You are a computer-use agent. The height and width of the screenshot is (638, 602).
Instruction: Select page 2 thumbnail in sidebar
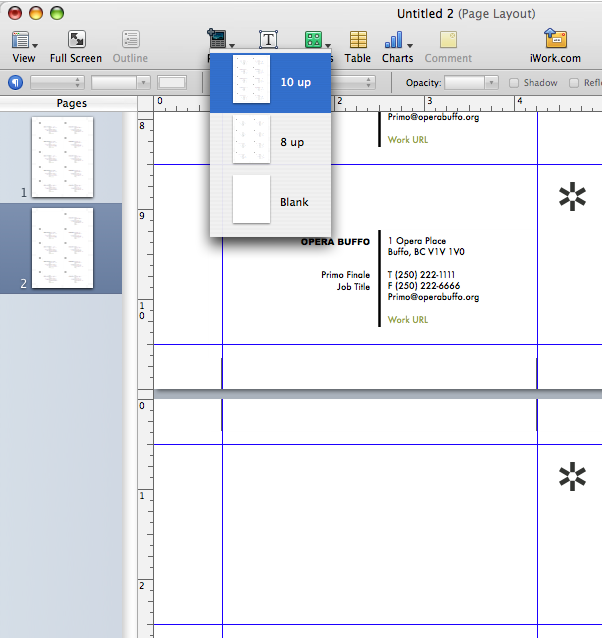(62, 248)
